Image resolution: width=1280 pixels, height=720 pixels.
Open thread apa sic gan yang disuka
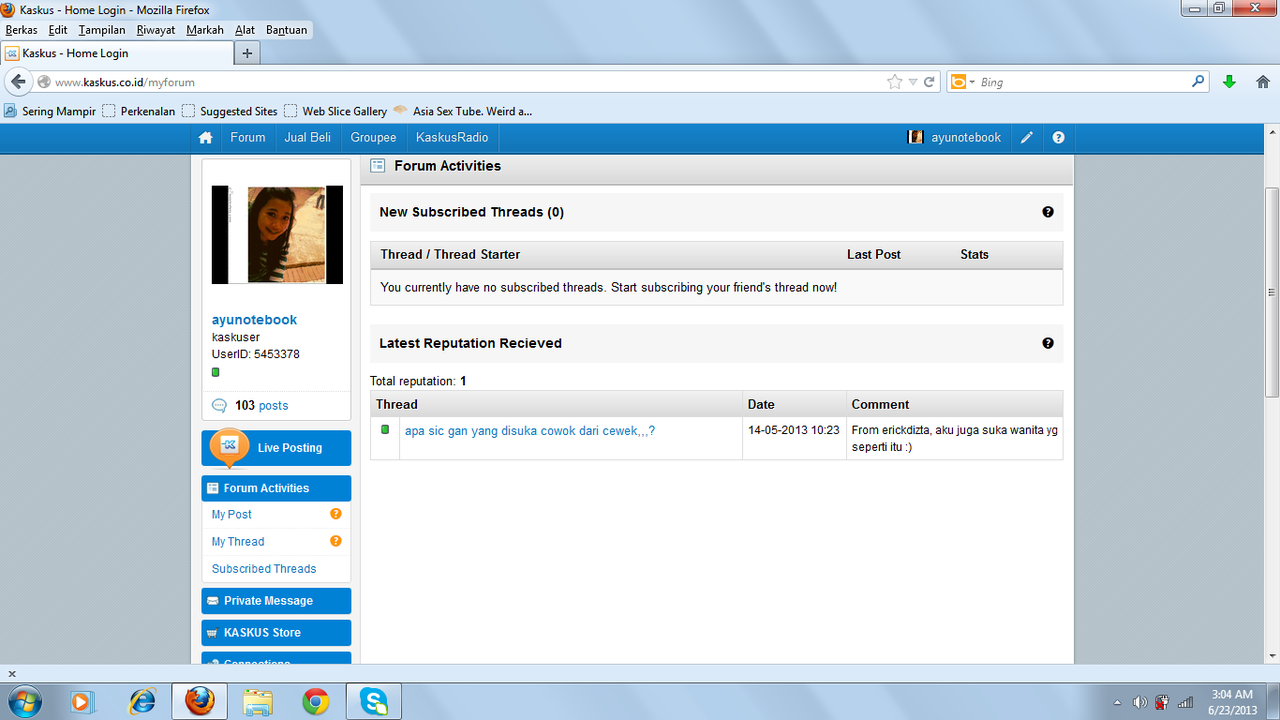tap(530, 431)
